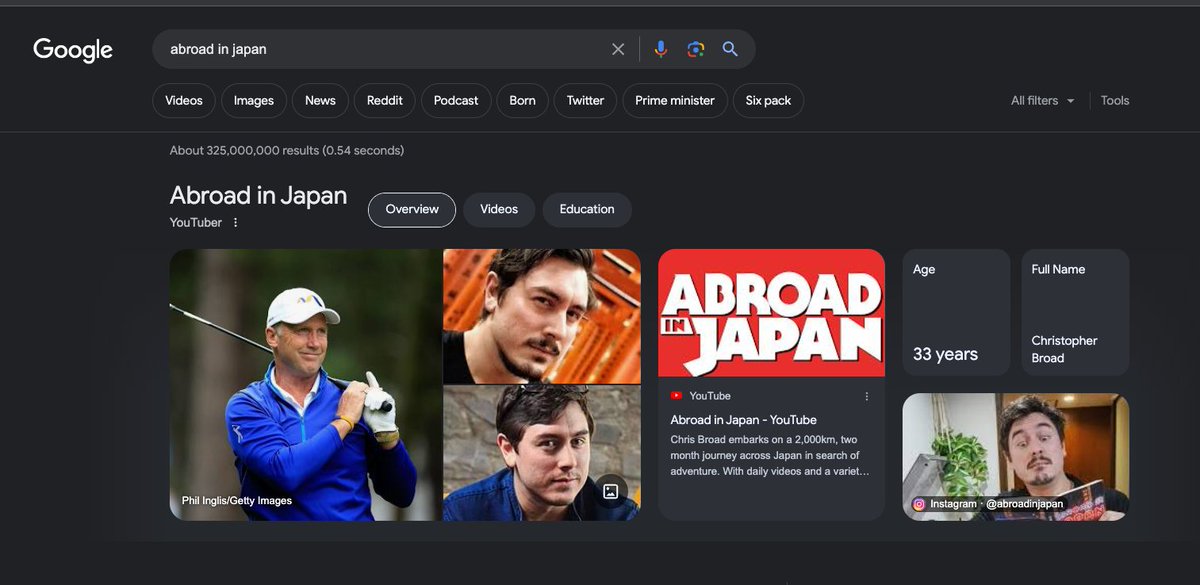Switch to the knowledge panel Videos tab
Image resolution: width=1200 pixels, height=585 pixels.
click(499, 210)
